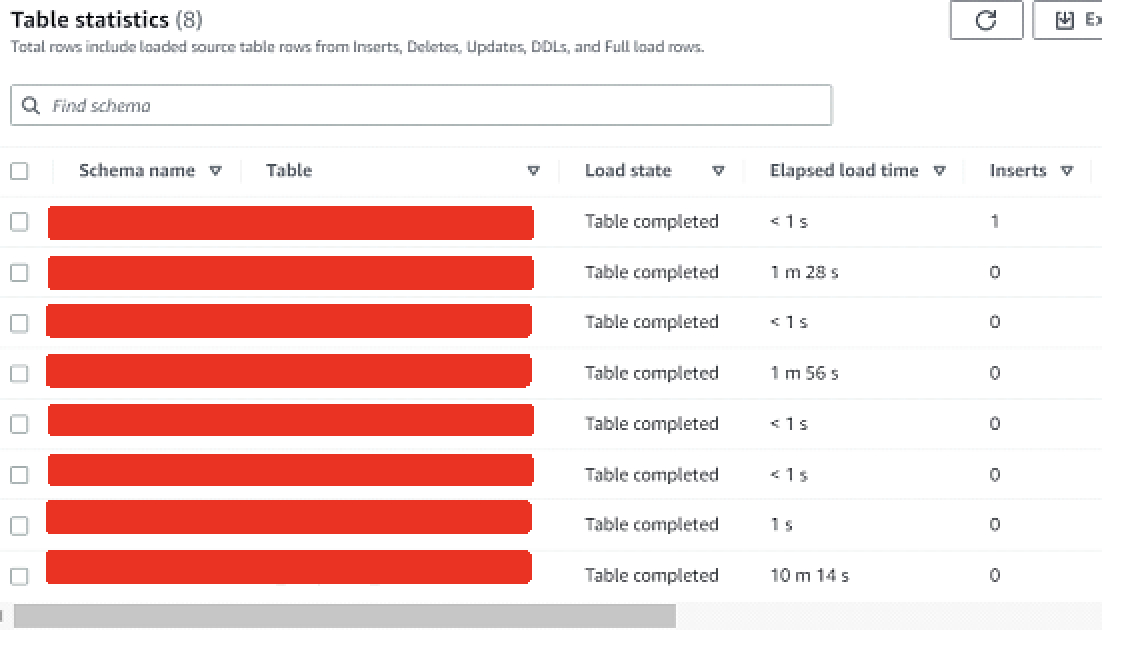Viewport: 1136px width, 662px height.
Task: Click Elapsed load time sort triangle
Action: (x=939, y=171)
